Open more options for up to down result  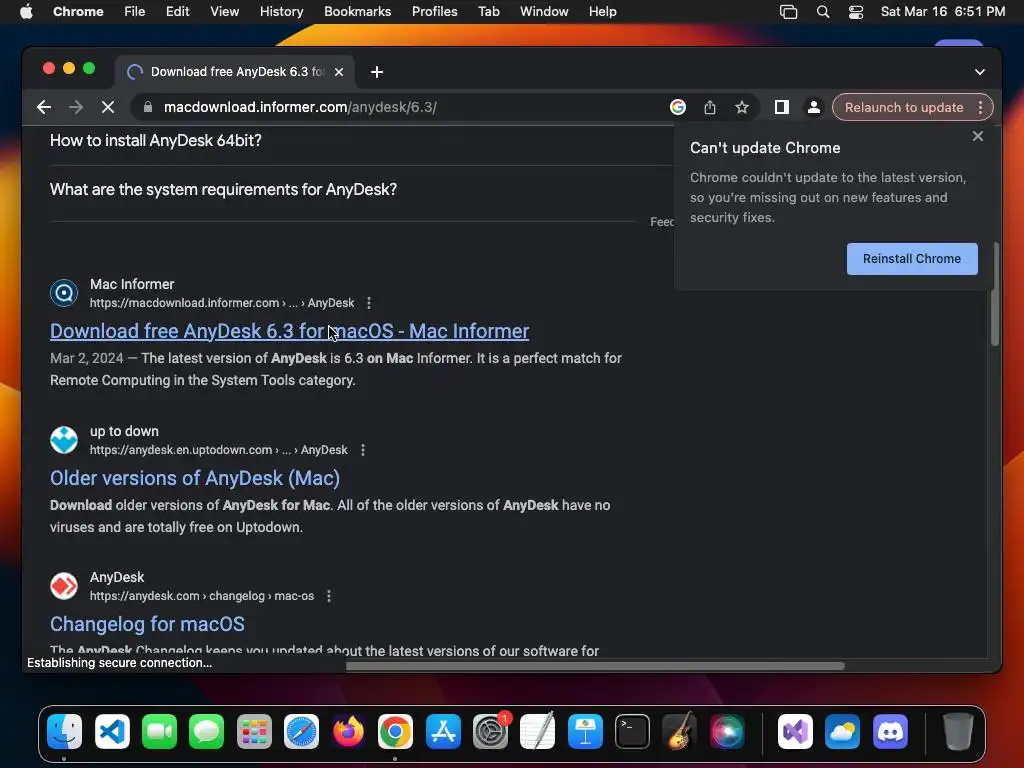[x=362, y=450]
